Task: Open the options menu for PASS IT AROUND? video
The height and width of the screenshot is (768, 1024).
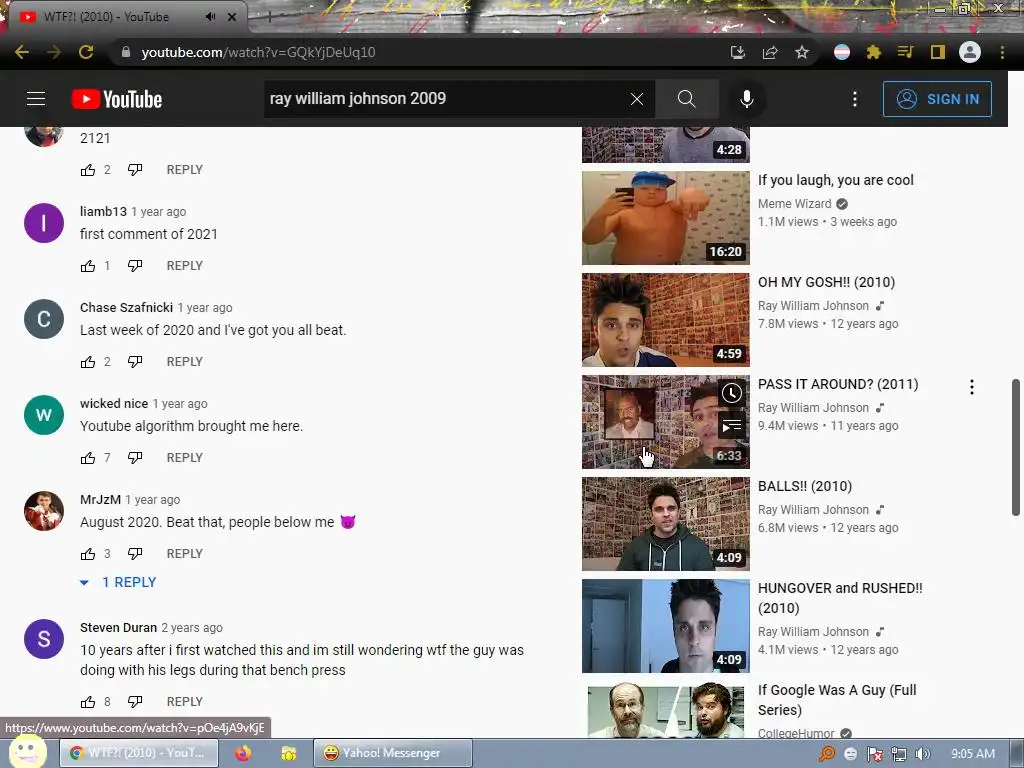Action: (x=972, y=387)
